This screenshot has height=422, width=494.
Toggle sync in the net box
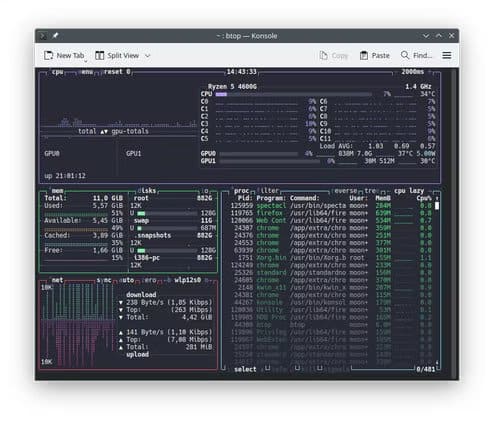click(104, 280)
